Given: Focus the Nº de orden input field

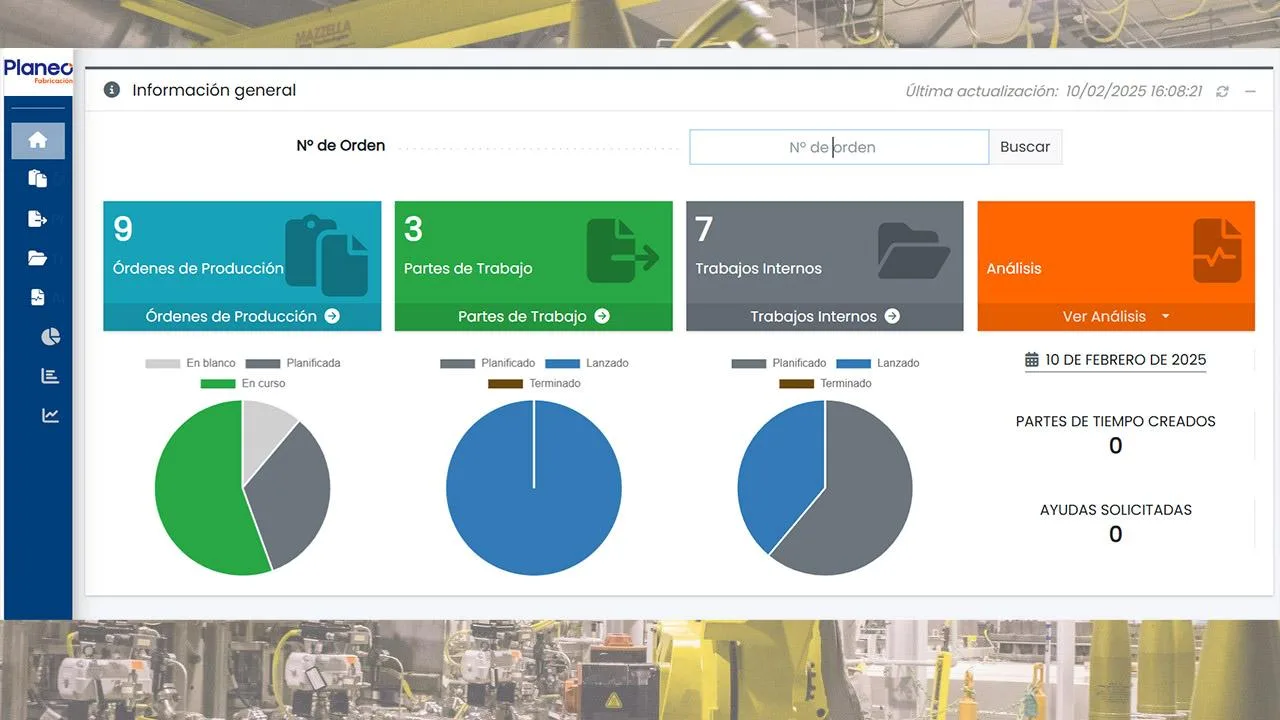Looking at the screenshot, I should [839, 147].
